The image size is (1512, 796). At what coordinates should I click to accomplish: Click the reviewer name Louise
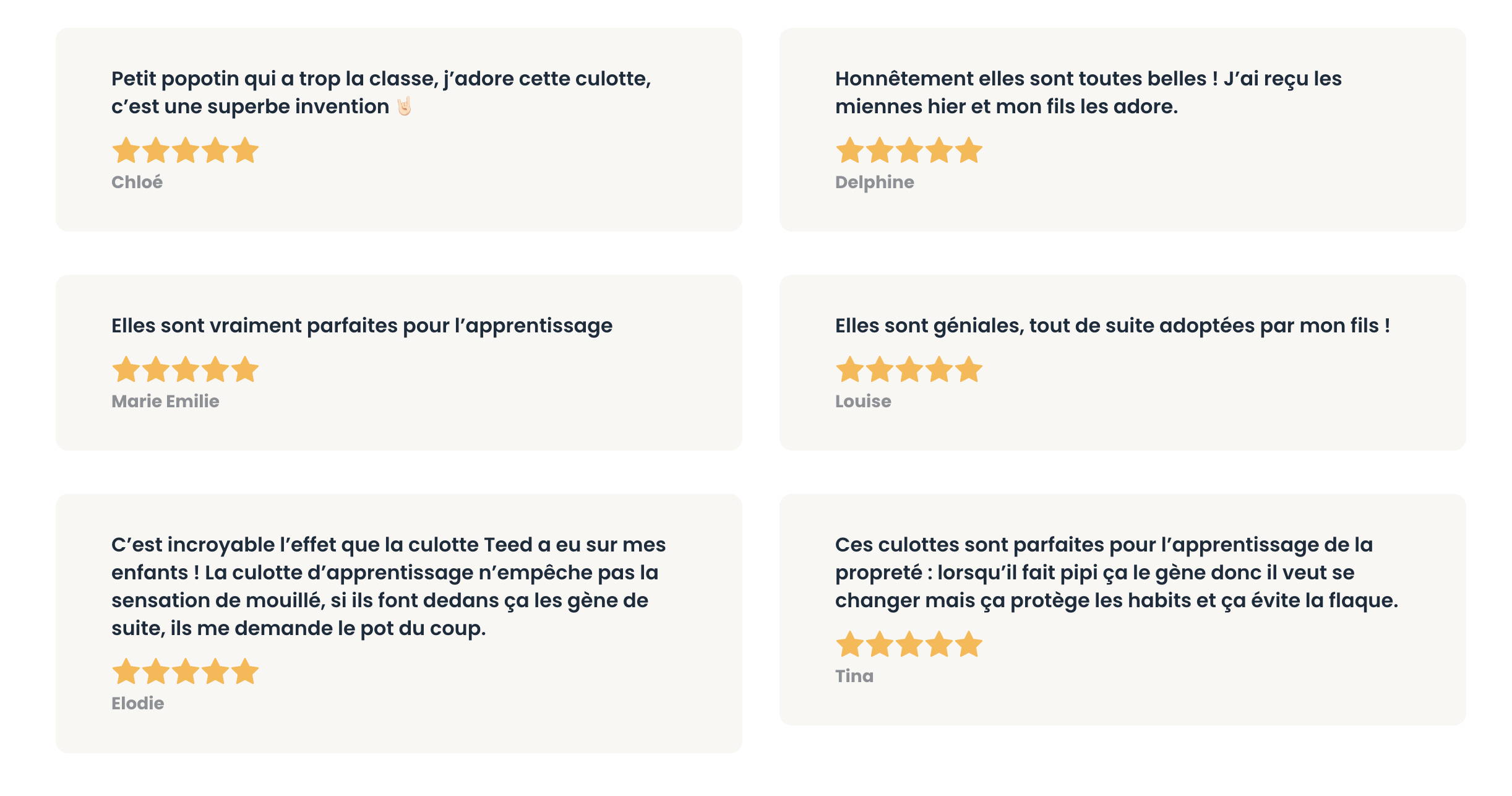[x=863, y=401]
